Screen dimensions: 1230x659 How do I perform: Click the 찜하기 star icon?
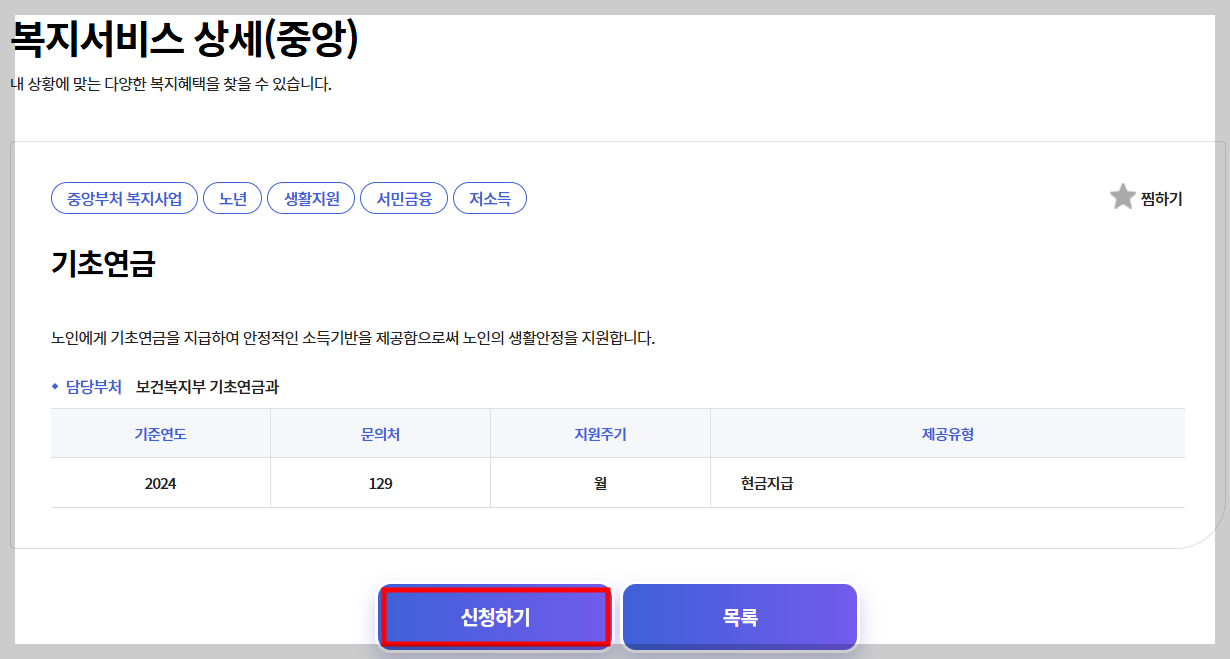(x=1123, y=197)
